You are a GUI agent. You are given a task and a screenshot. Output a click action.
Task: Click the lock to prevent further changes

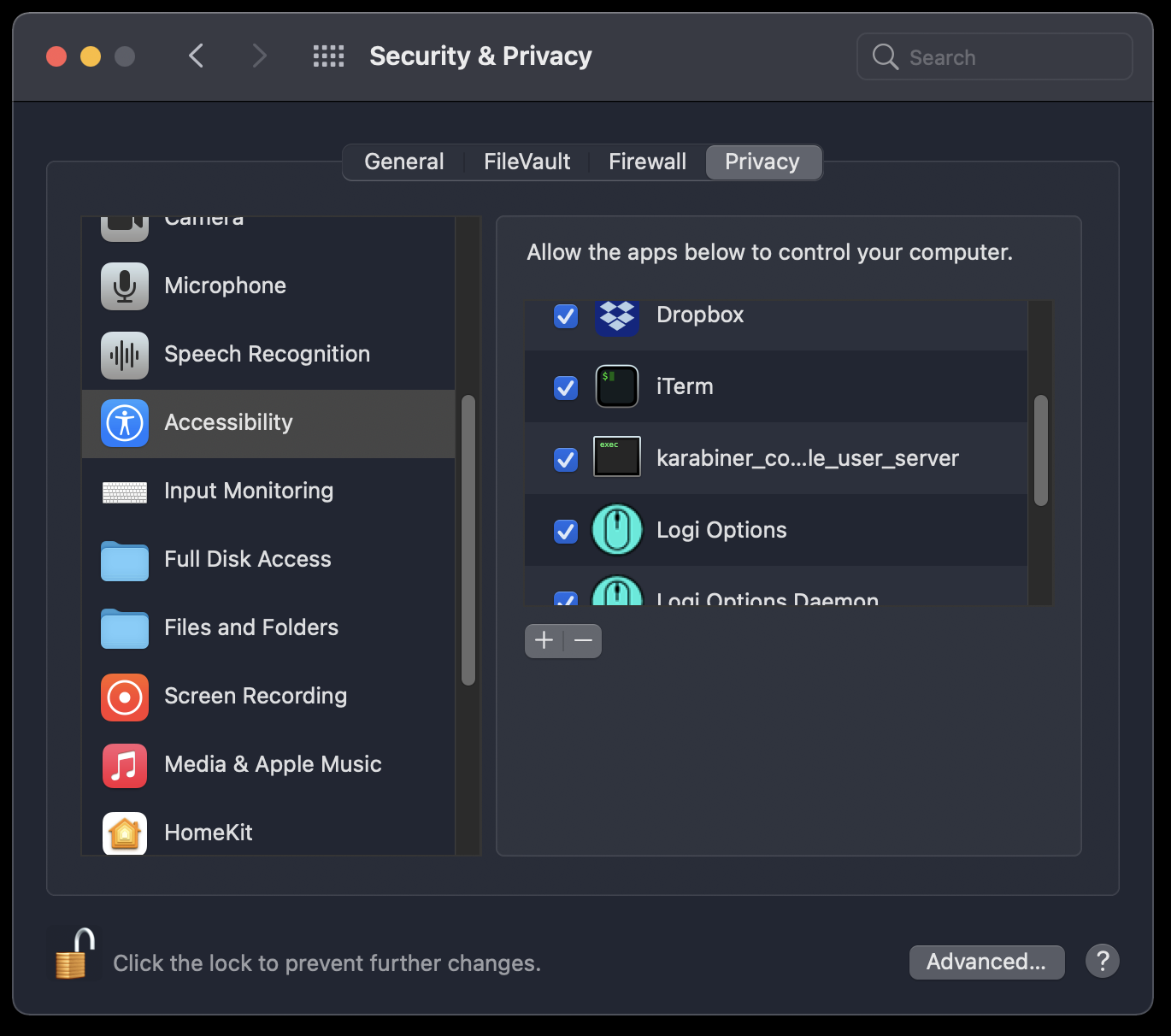tap(73, 953)
